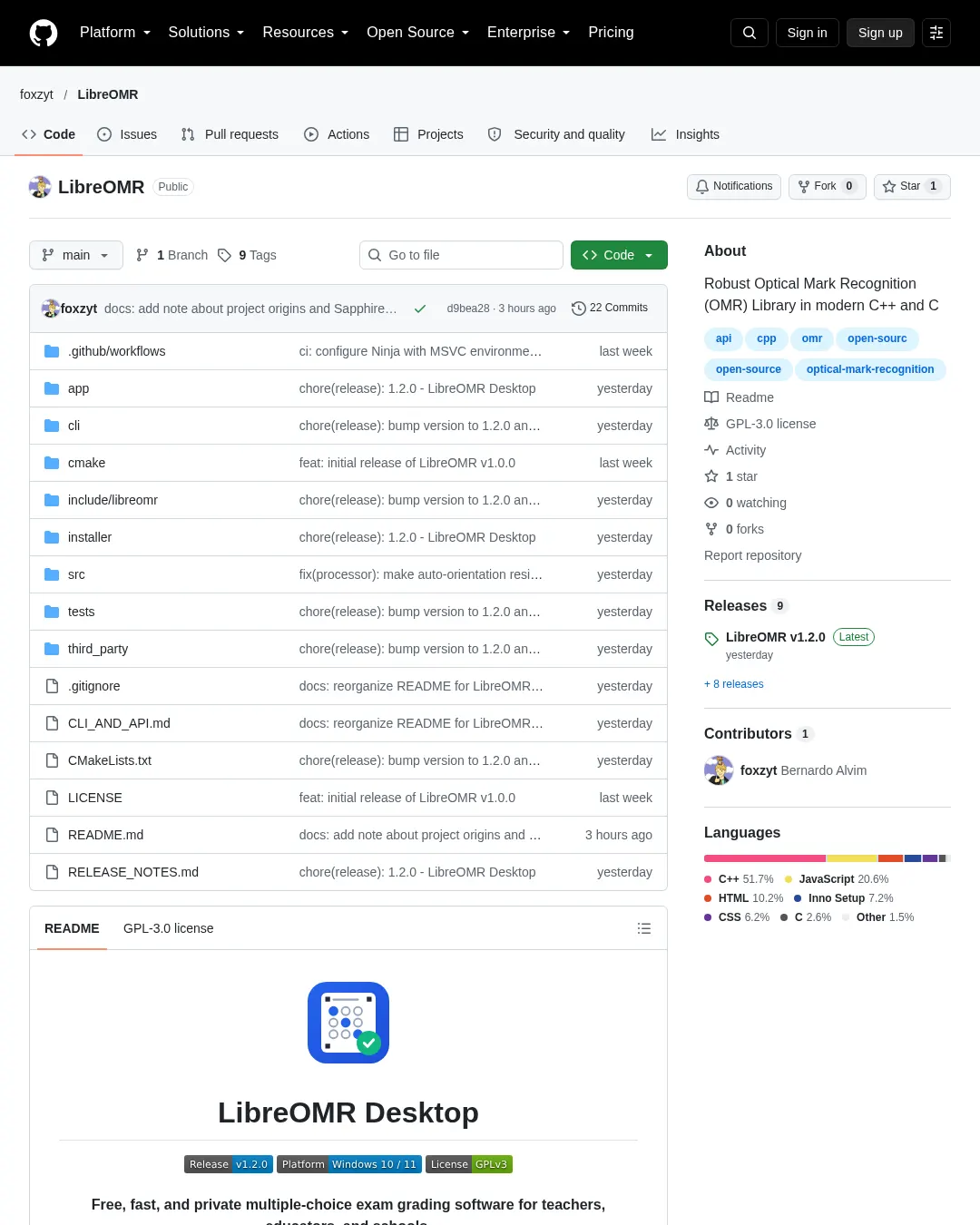Expand the Platform menu
980x1225 pixels.
115,33
